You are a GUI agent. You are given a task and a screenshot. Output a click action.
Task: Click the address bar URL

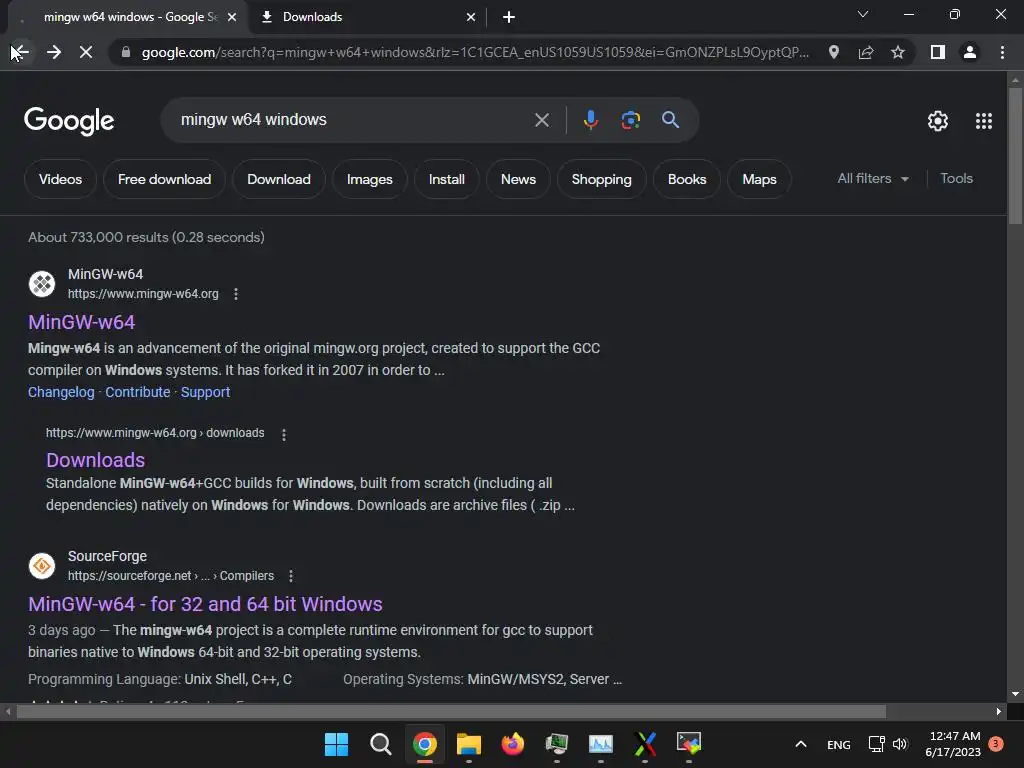(x=475, y=52)
